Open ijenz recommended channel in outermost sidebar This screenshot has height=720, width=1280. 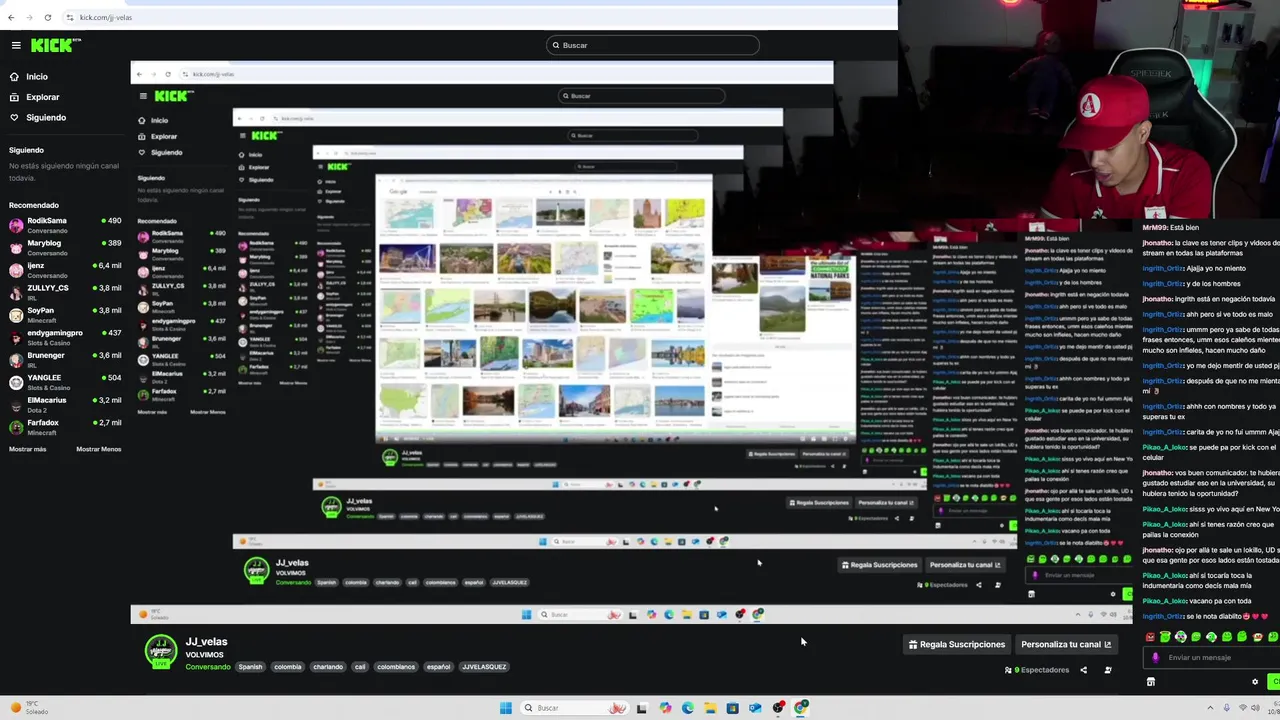[65, 270]
